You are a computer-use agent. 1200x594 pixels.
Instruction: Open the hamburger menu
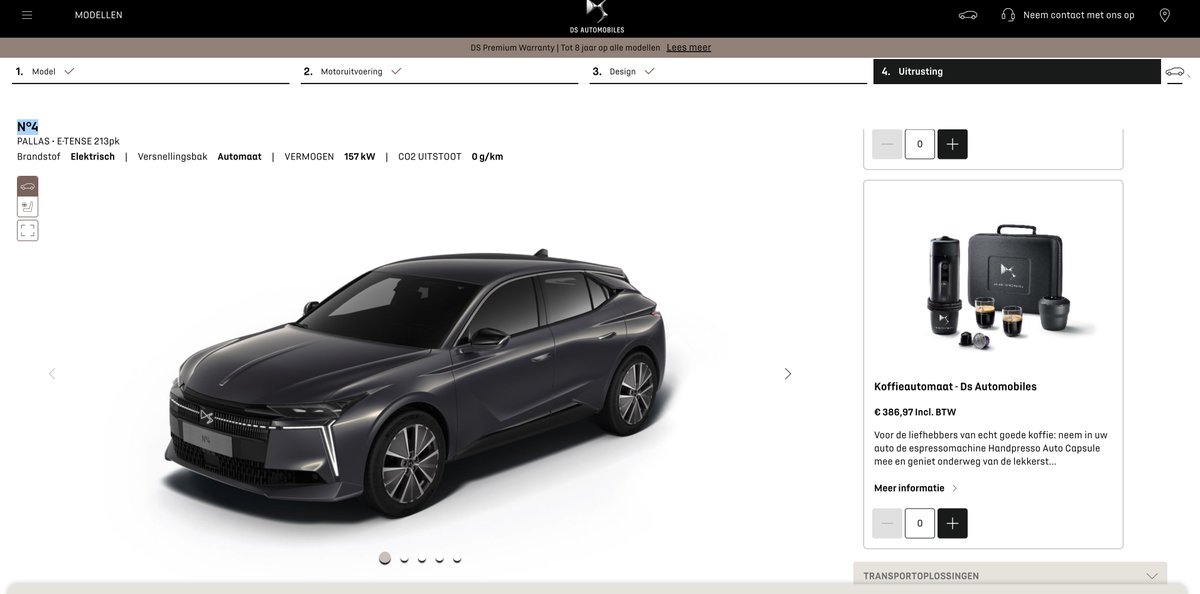tap(27, 15)
